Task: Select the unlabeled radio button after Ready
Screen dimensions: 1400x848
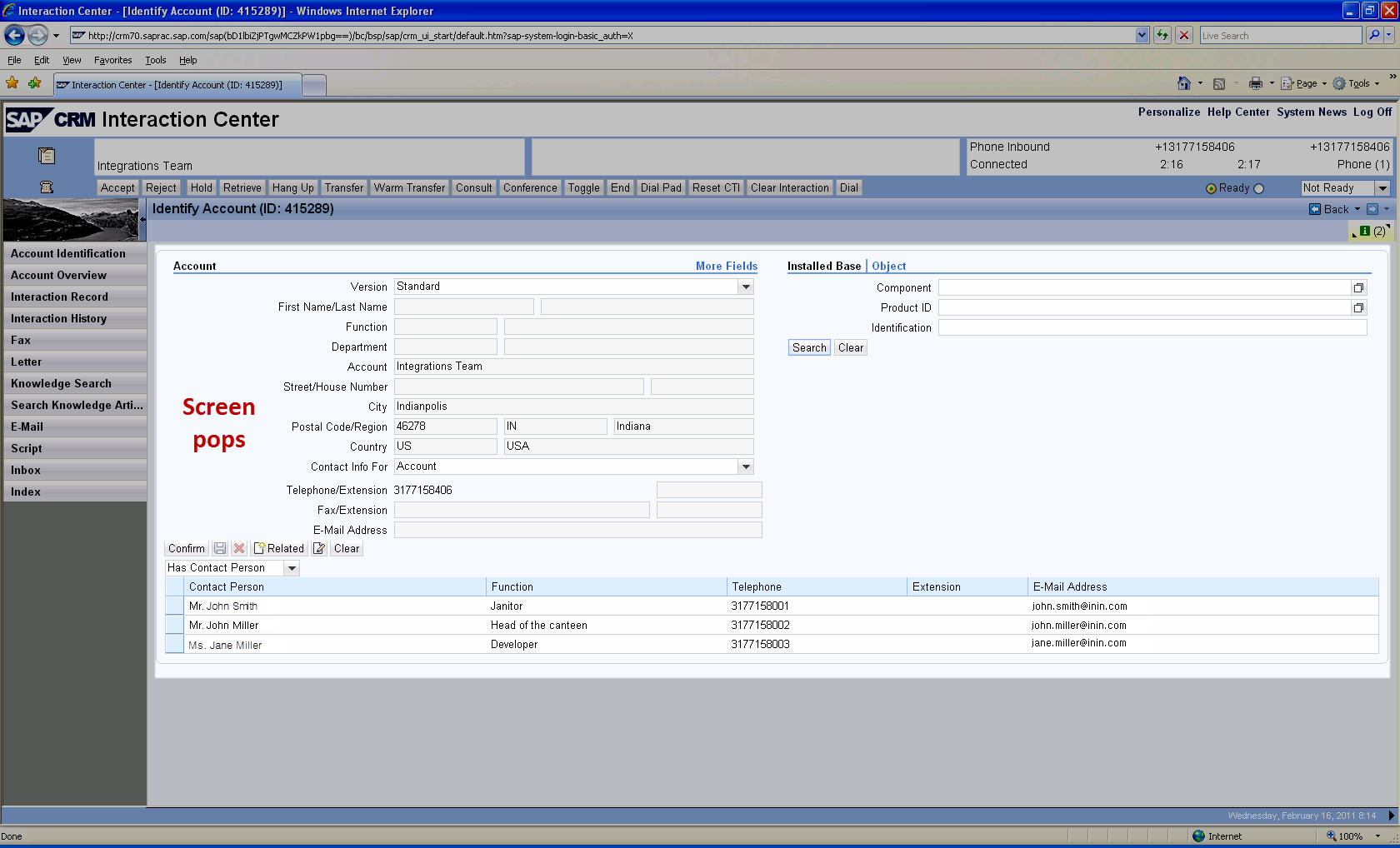Action: coord(1258,188)
